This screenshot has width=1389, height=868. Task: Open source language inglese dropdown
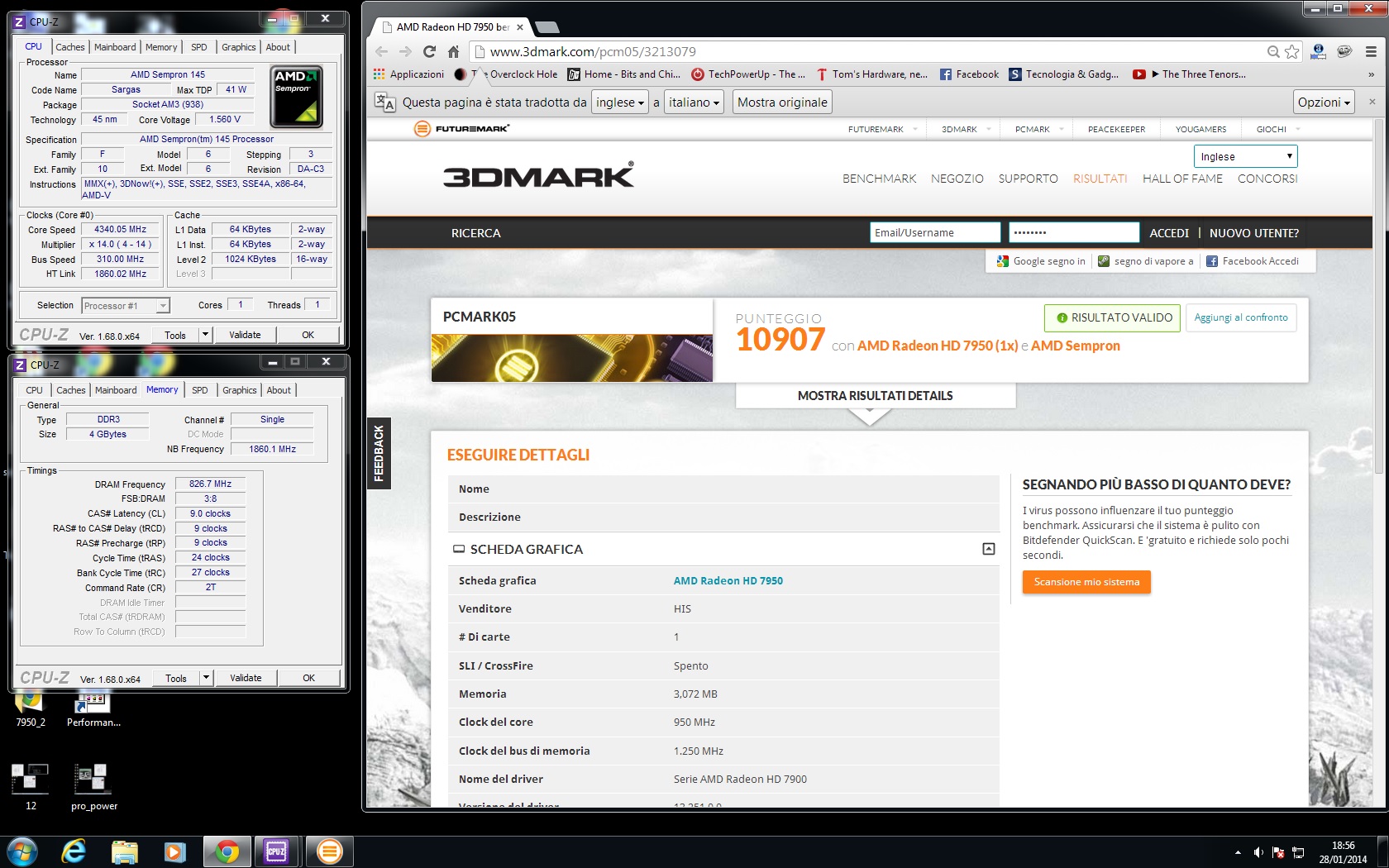tap(620, 103)
